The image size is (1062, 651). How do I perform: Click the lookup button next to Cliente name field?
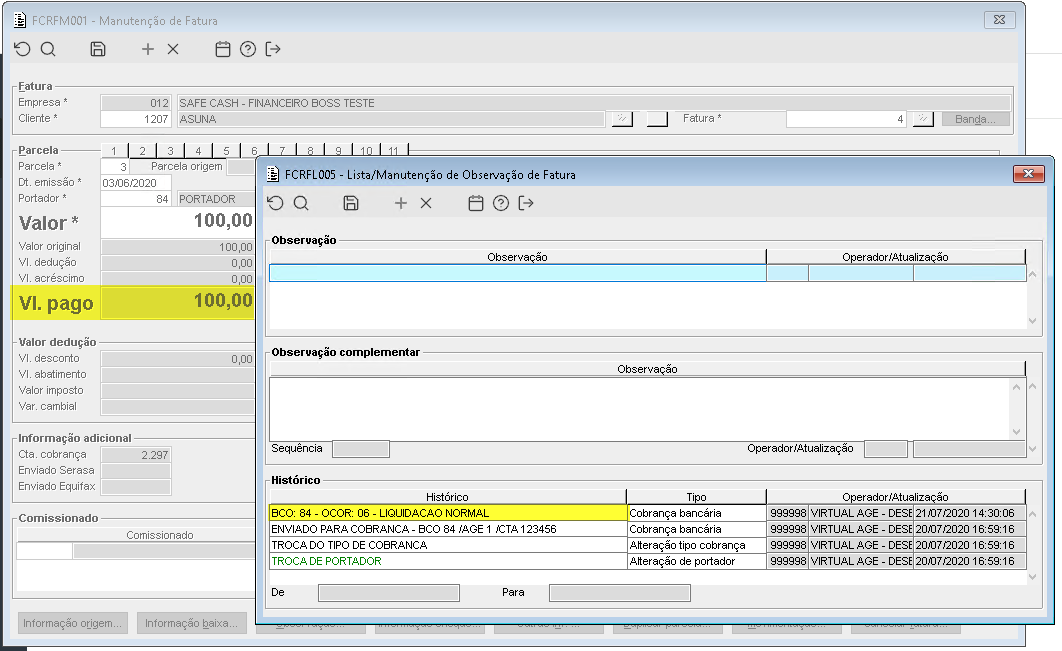point(622,119)
